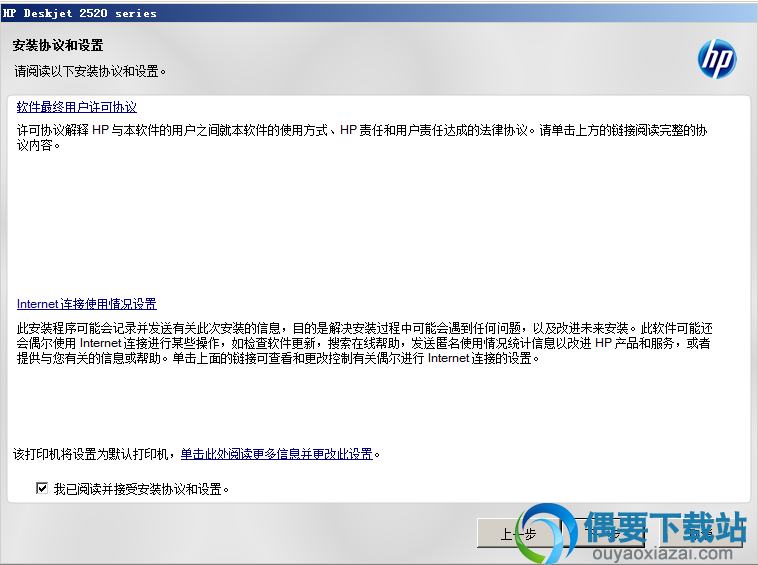Click the license paragraph starting 许可协议解释 HP

[x=362, y=138]
